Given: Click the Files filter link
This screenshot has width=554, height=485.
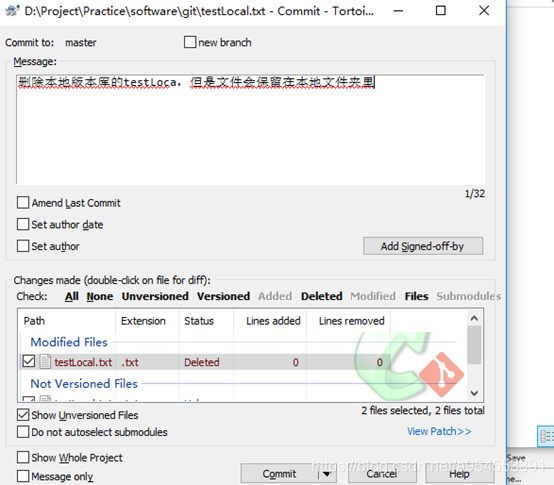Looking at the screenshot, I should click(x=417, y=296).
